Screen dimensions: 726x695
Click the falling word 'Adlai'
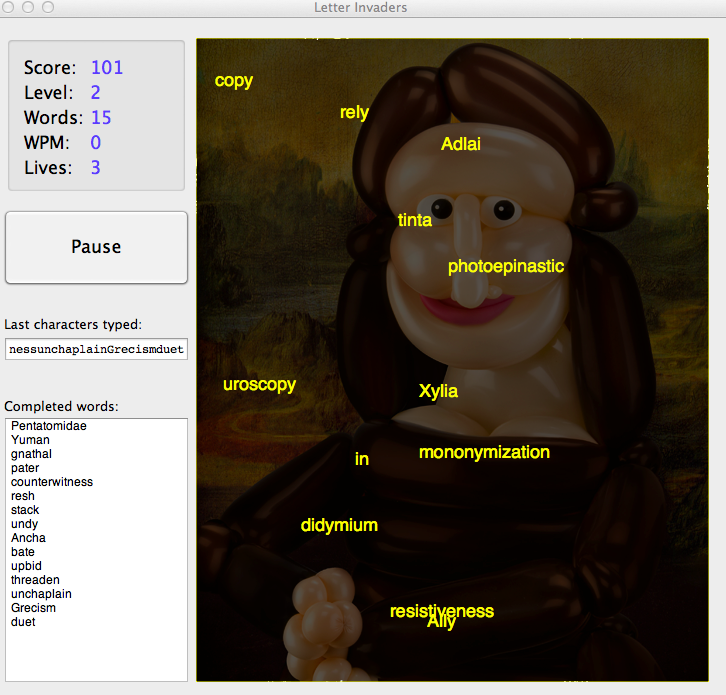pyautogui.click(x=461, y=144)
